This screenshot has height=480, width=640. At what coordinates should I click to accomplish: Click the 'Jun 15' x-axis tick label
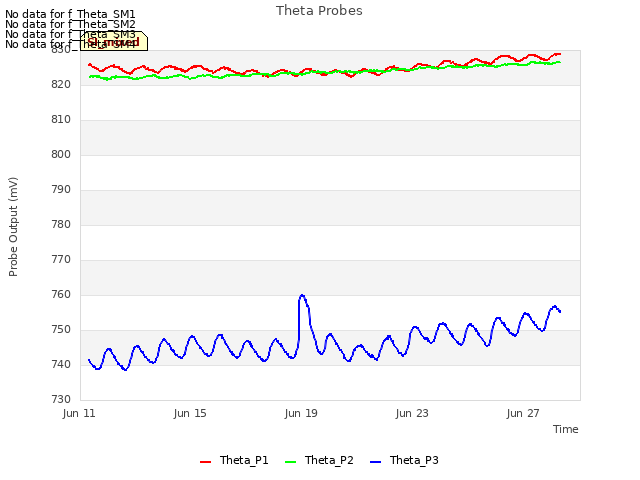pos(190,413)
